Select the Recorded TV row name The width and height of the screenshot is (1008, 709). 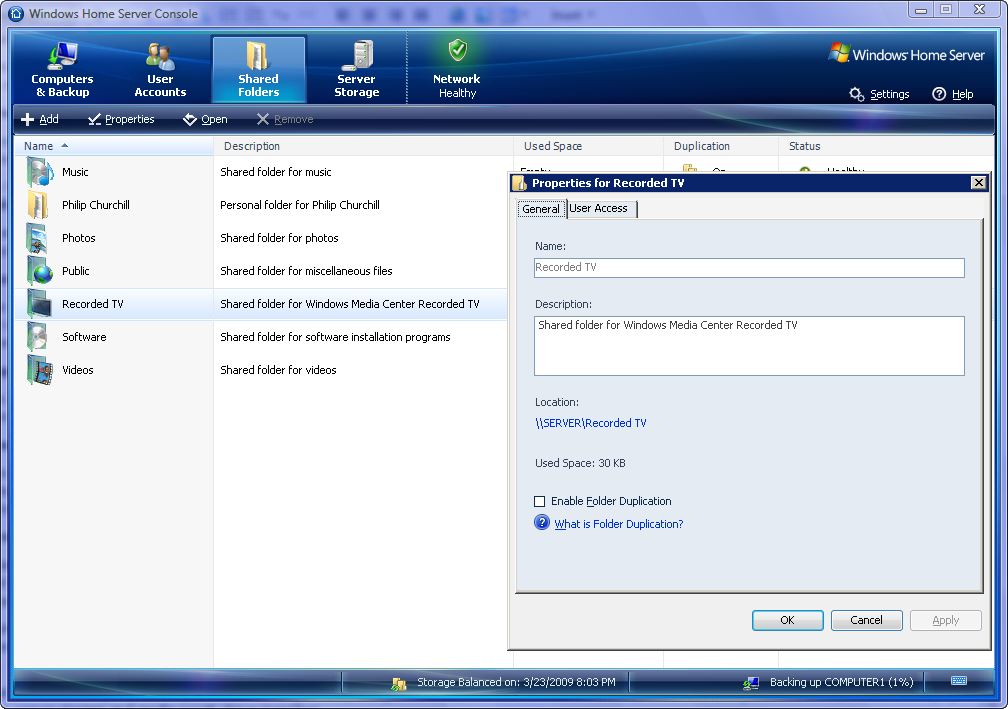coord(93,304)
